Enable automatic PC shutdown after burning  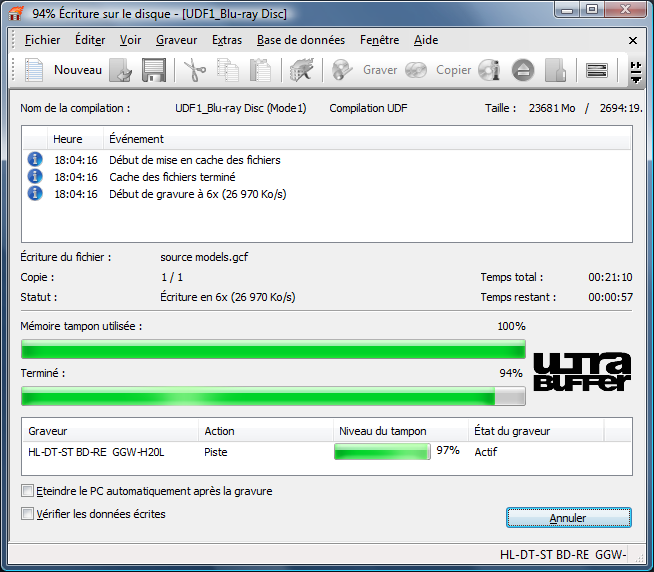point(27,491)
